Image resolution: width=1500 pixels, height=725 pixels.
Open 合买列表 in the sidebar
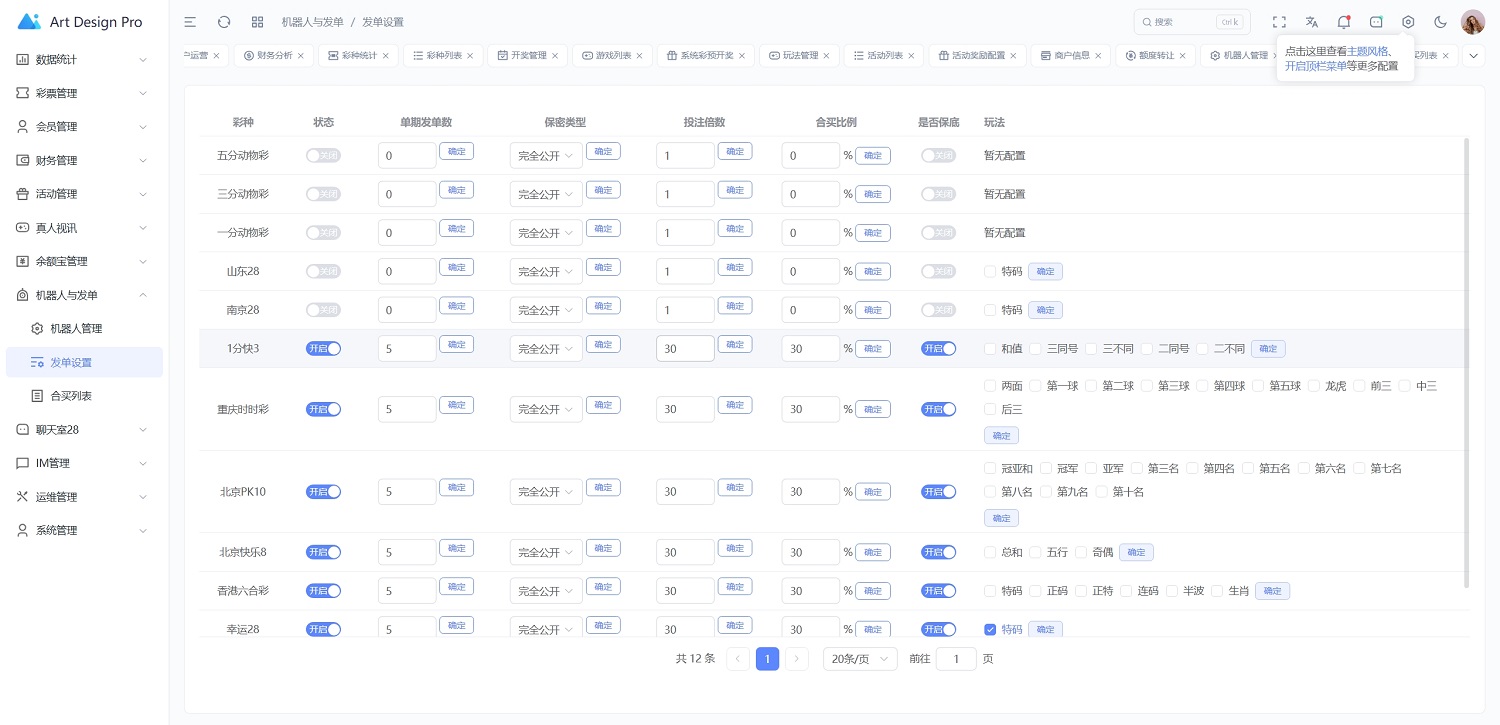point(71,396)
